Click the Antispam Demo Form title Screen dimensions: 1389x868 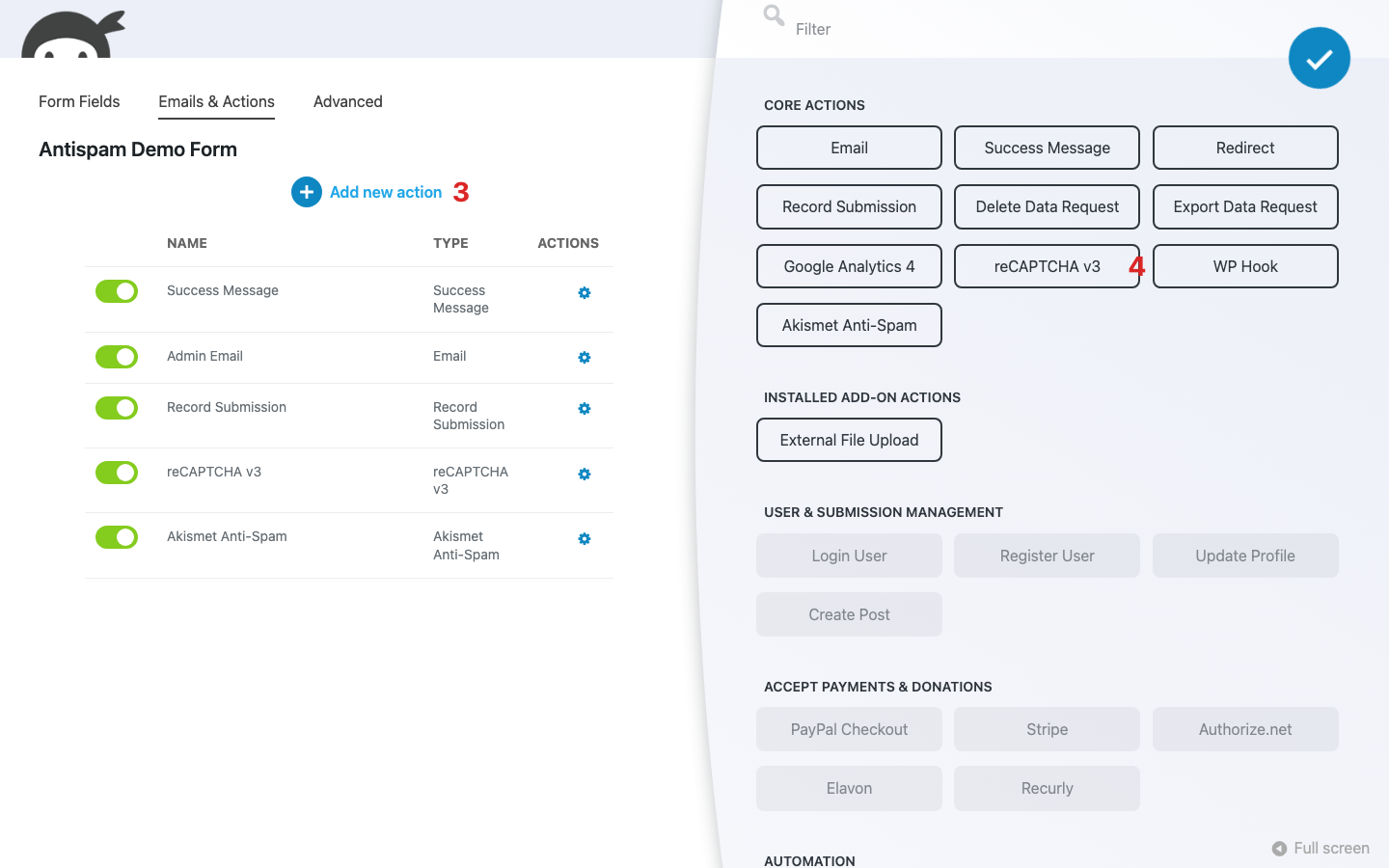(x=138, y=149)
